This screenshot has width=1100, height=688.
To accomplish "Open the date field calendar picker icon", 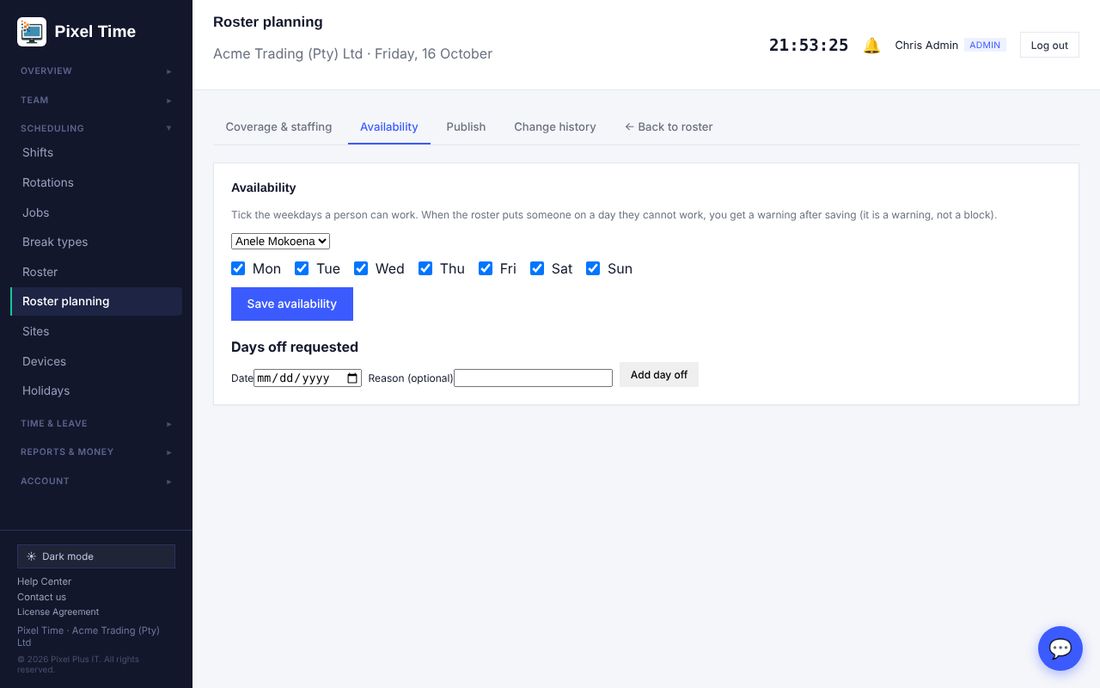I will coord(352,379).
